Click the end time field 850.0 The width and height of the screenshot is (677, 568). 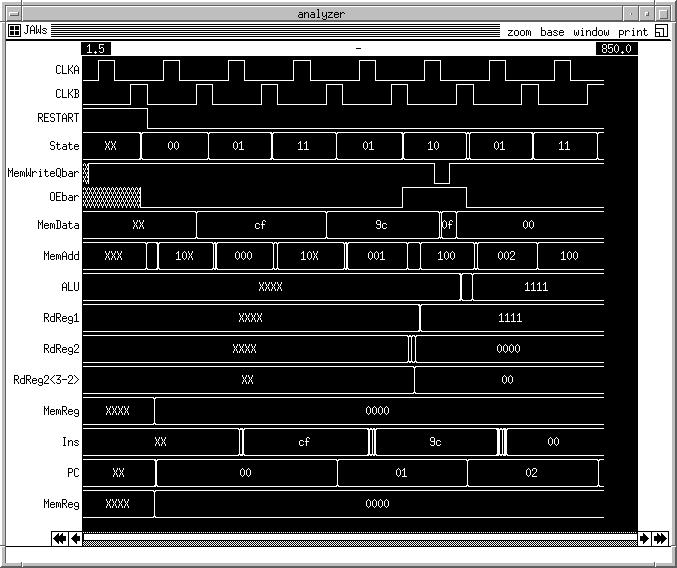pyautogui.click(x=616, y=48)
